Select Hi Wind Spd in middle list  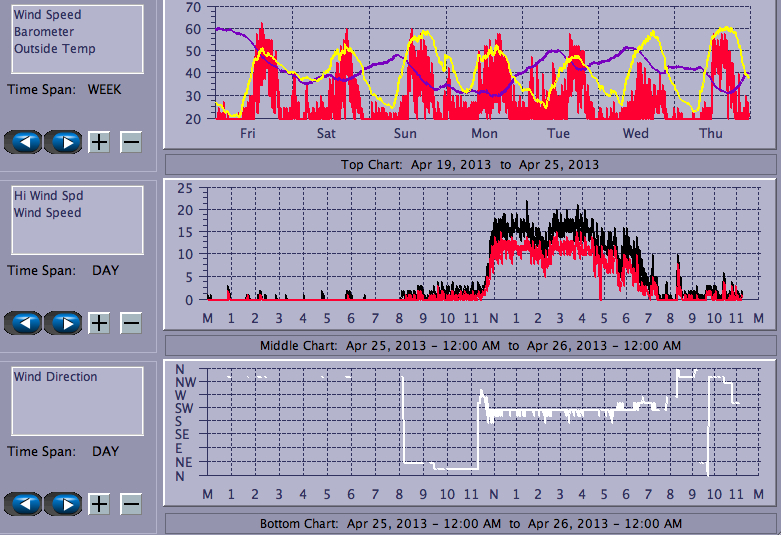48,196
